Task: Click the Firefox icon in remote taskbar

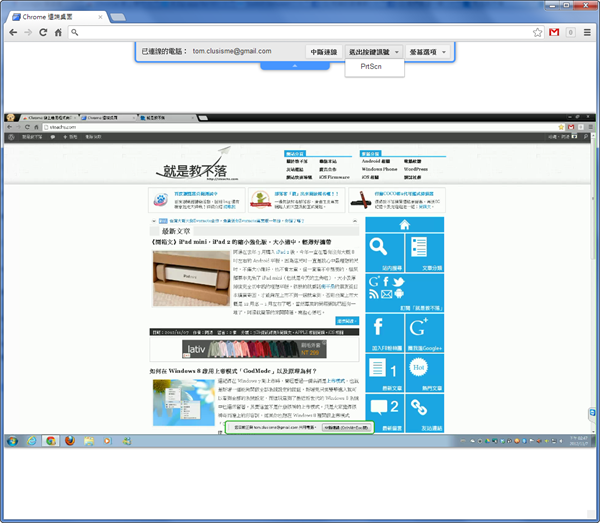Action: tap(68, 440)
